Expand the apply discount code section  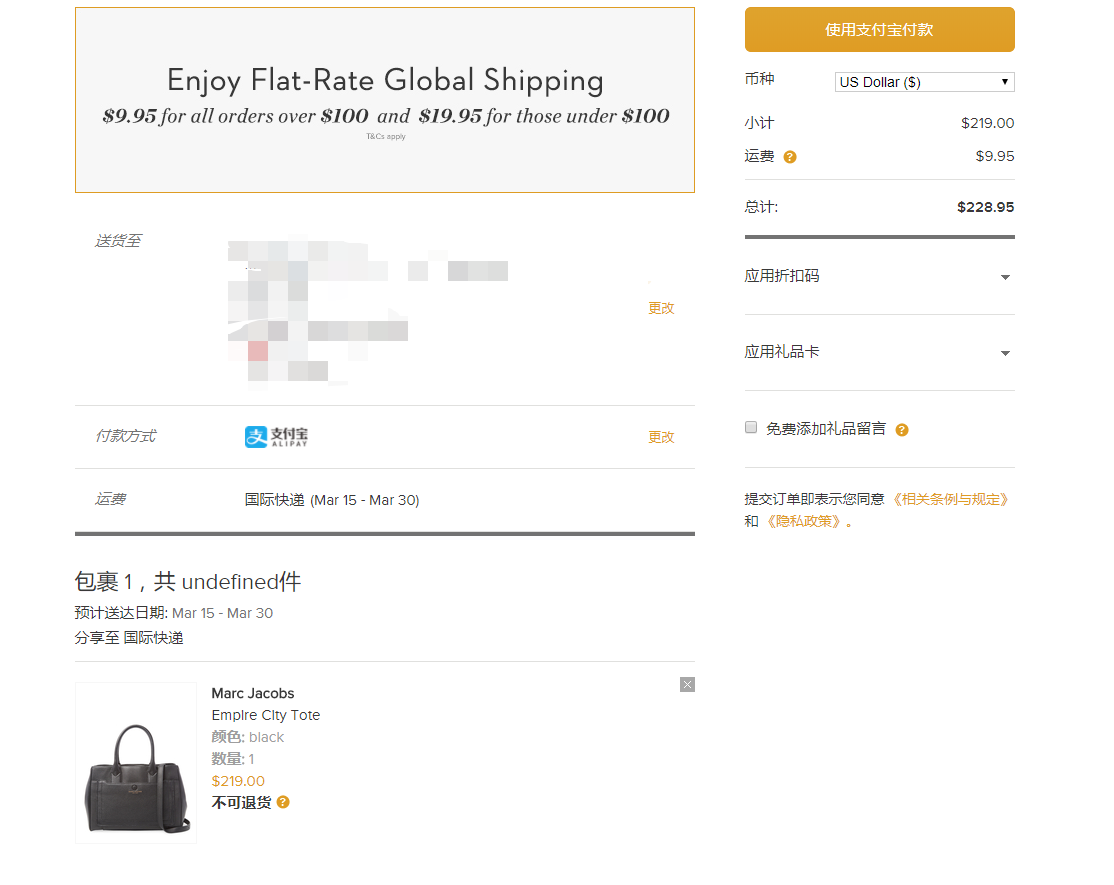coord(880,276)
